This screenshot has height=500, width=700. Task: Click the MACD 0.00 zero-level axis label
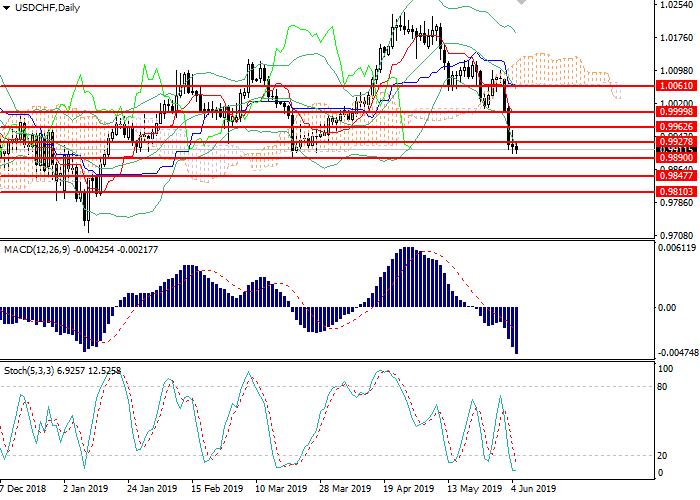[x=668, y=307]
